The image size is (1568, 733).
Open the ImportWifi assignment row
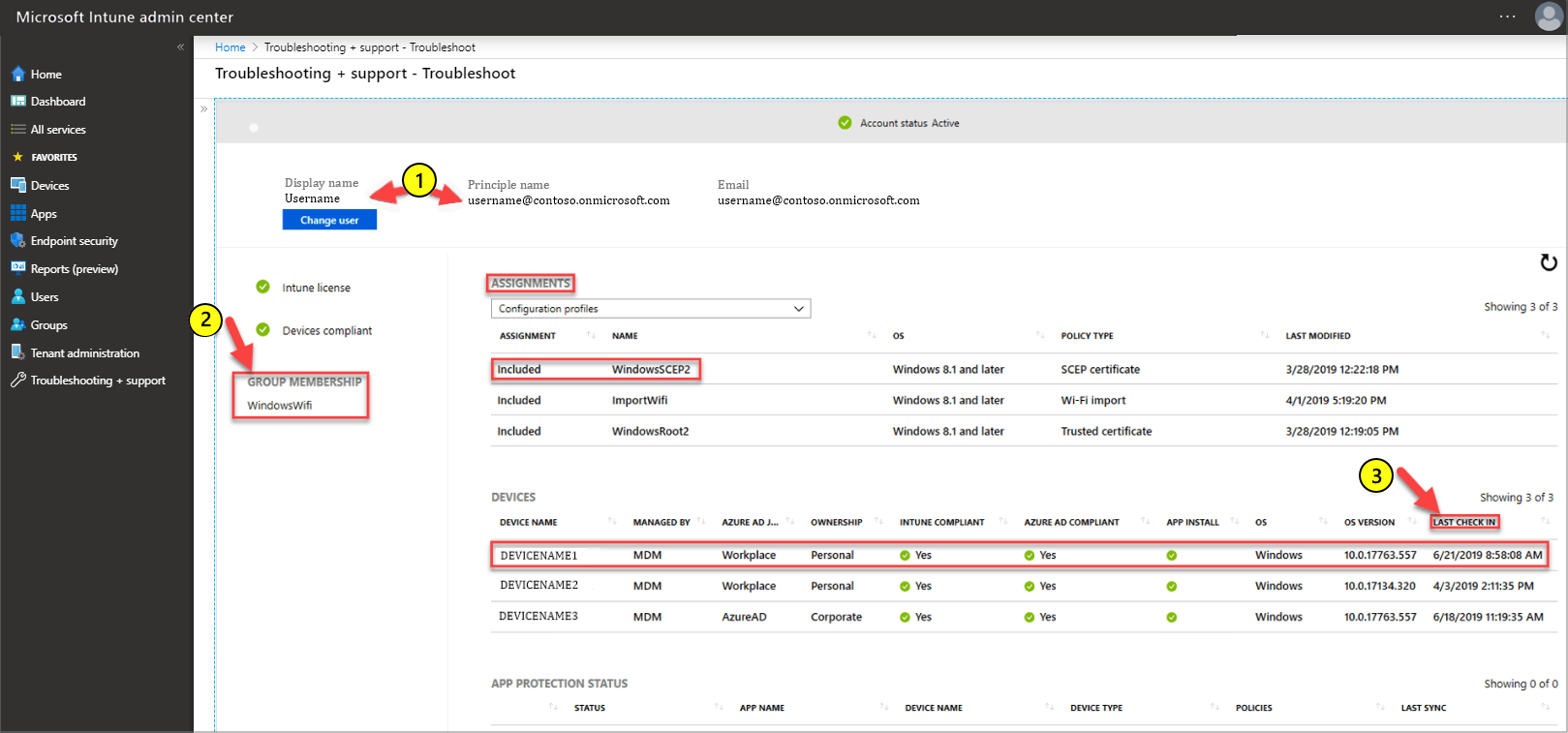pyautogui.click(x=1025, y=400)
